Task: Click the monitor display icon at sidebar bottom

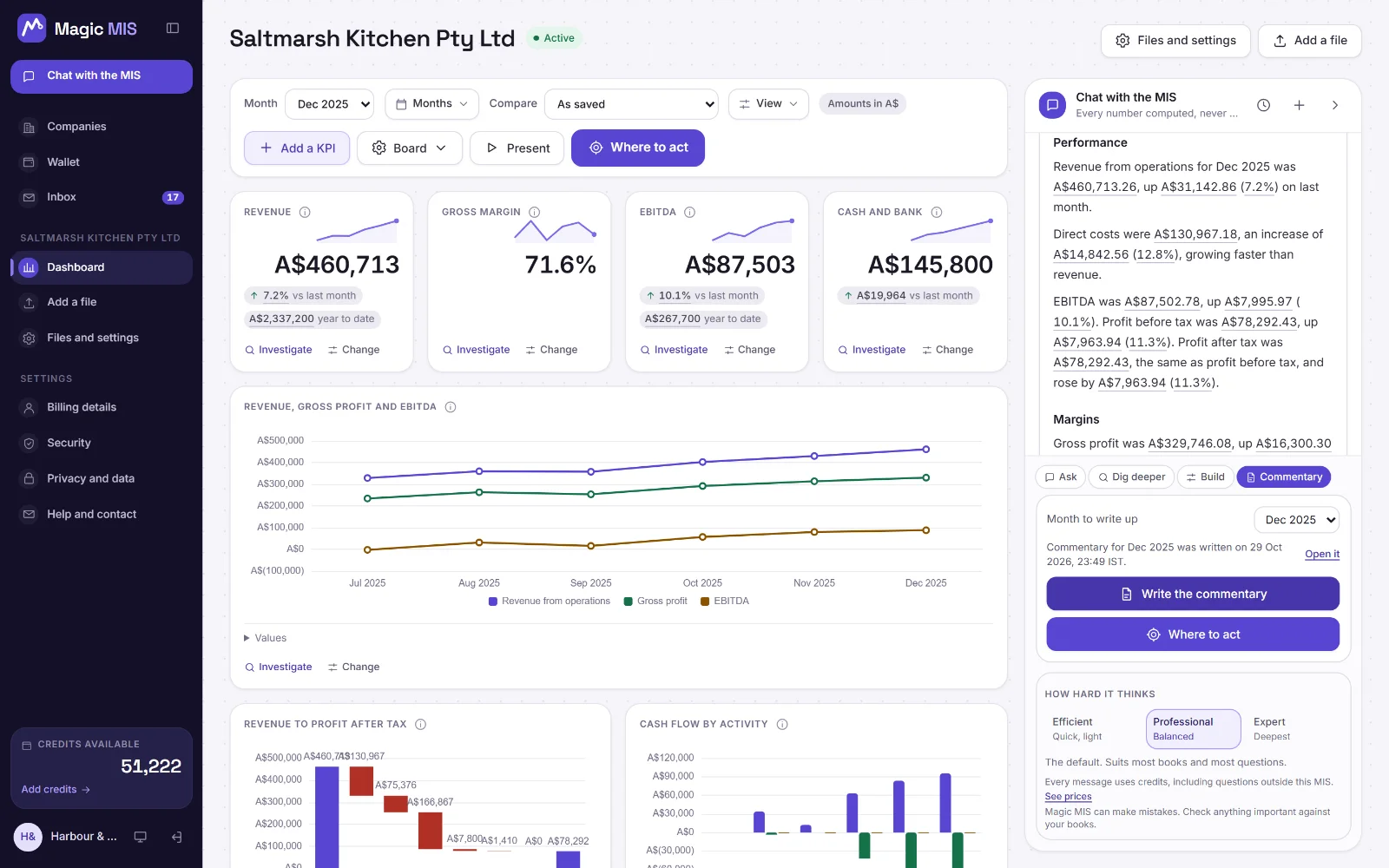Action: 140,837
